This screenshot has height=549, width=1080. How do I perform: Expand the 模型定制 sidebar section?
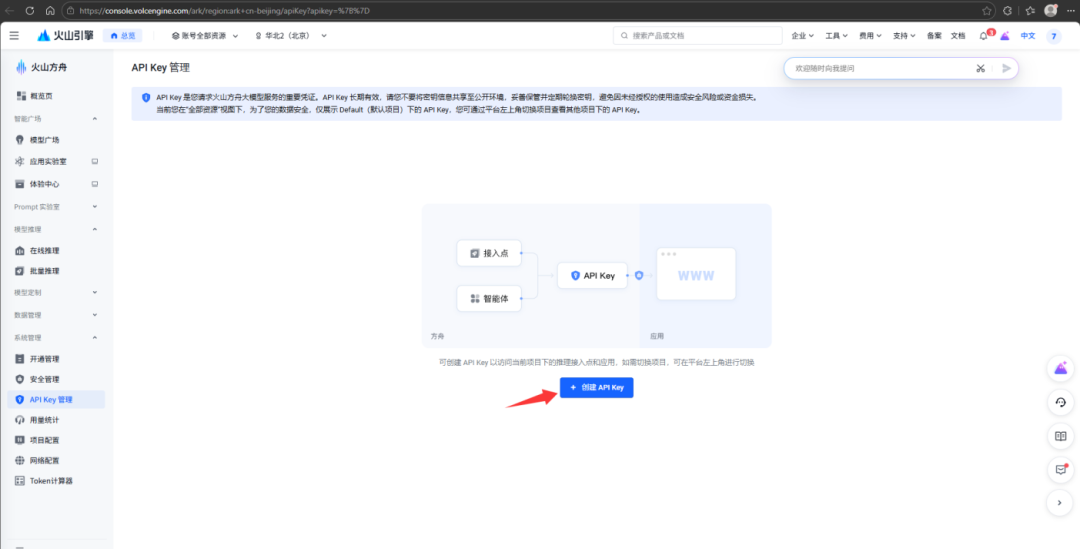coord(95,293)
